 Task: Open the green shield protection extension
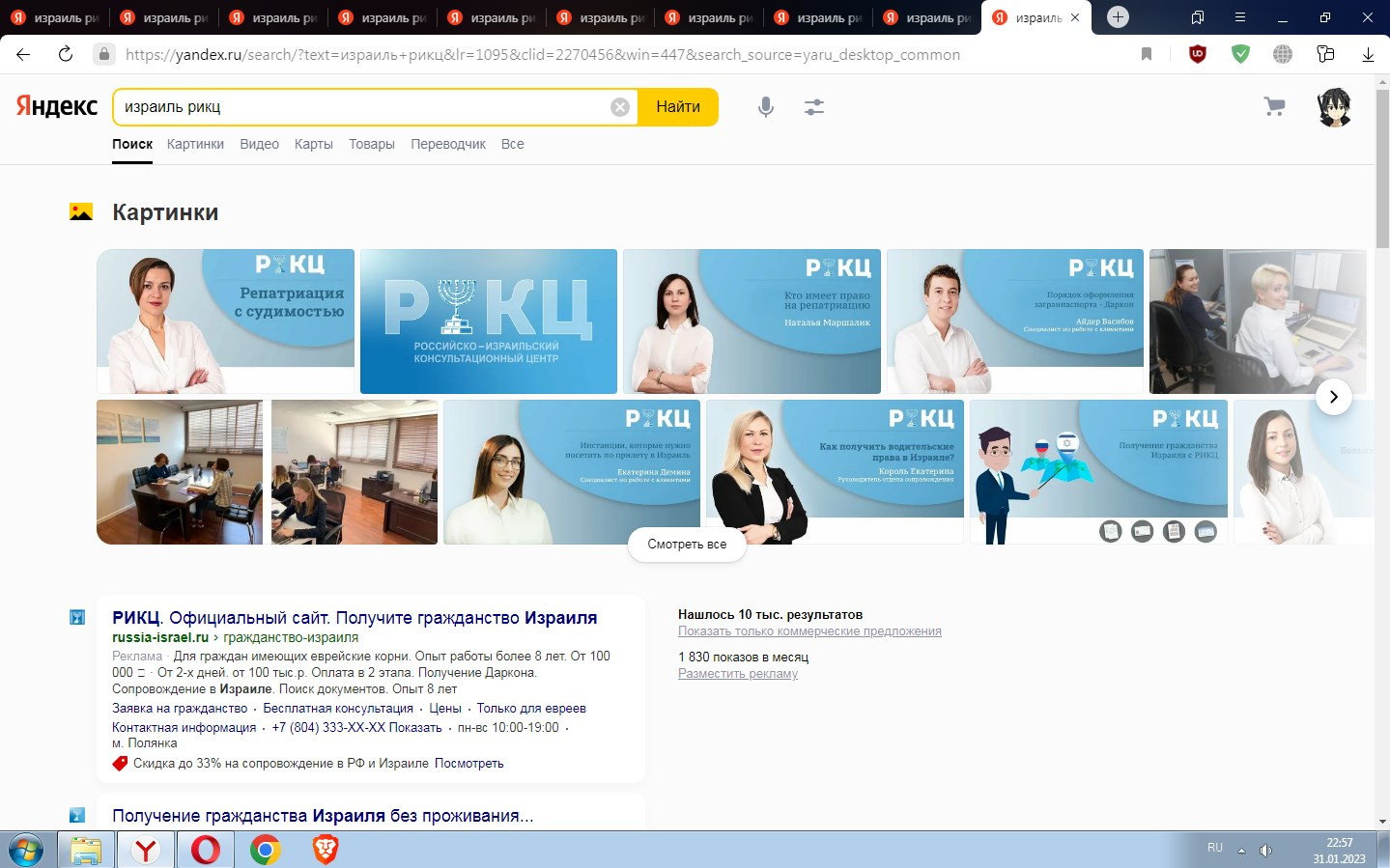1241,54
